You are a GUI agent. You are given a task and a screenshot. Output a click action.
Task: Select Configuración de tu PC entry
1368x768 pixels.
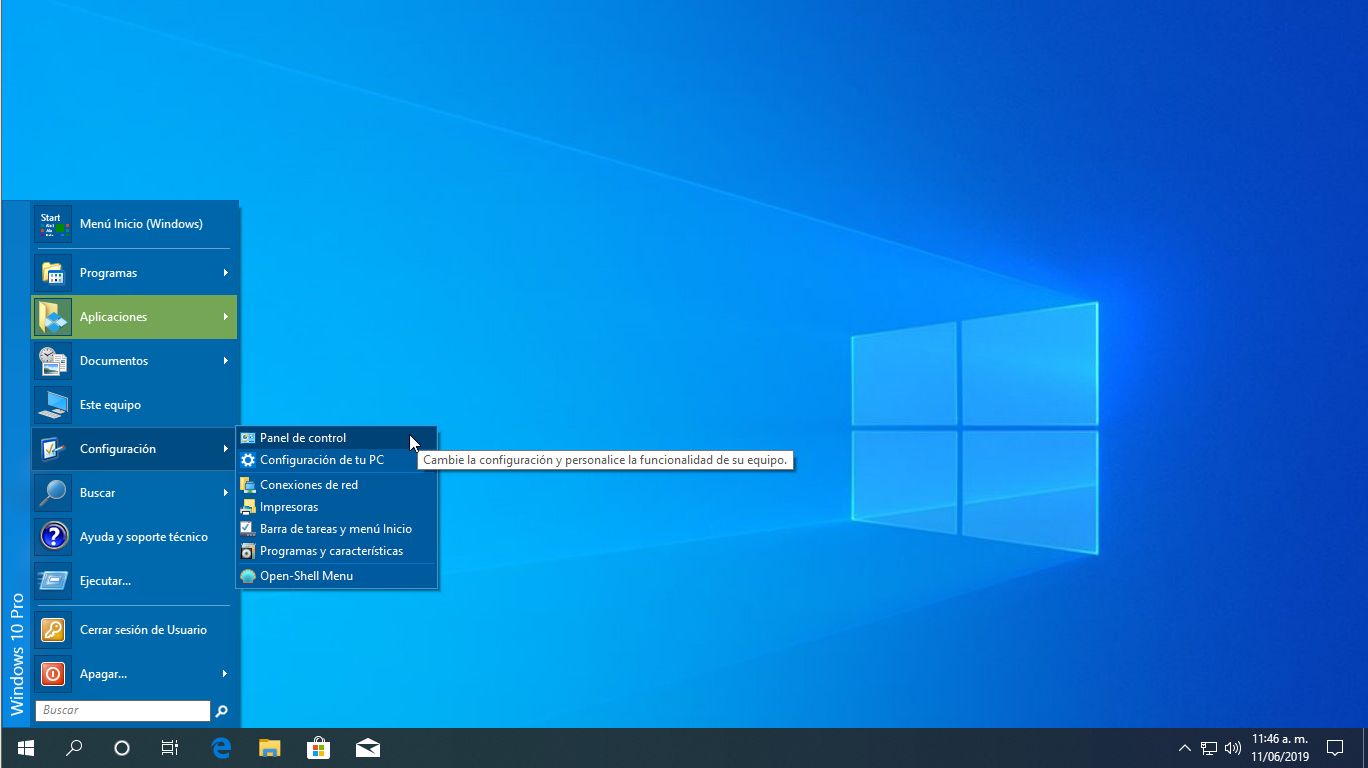[337, 460]
